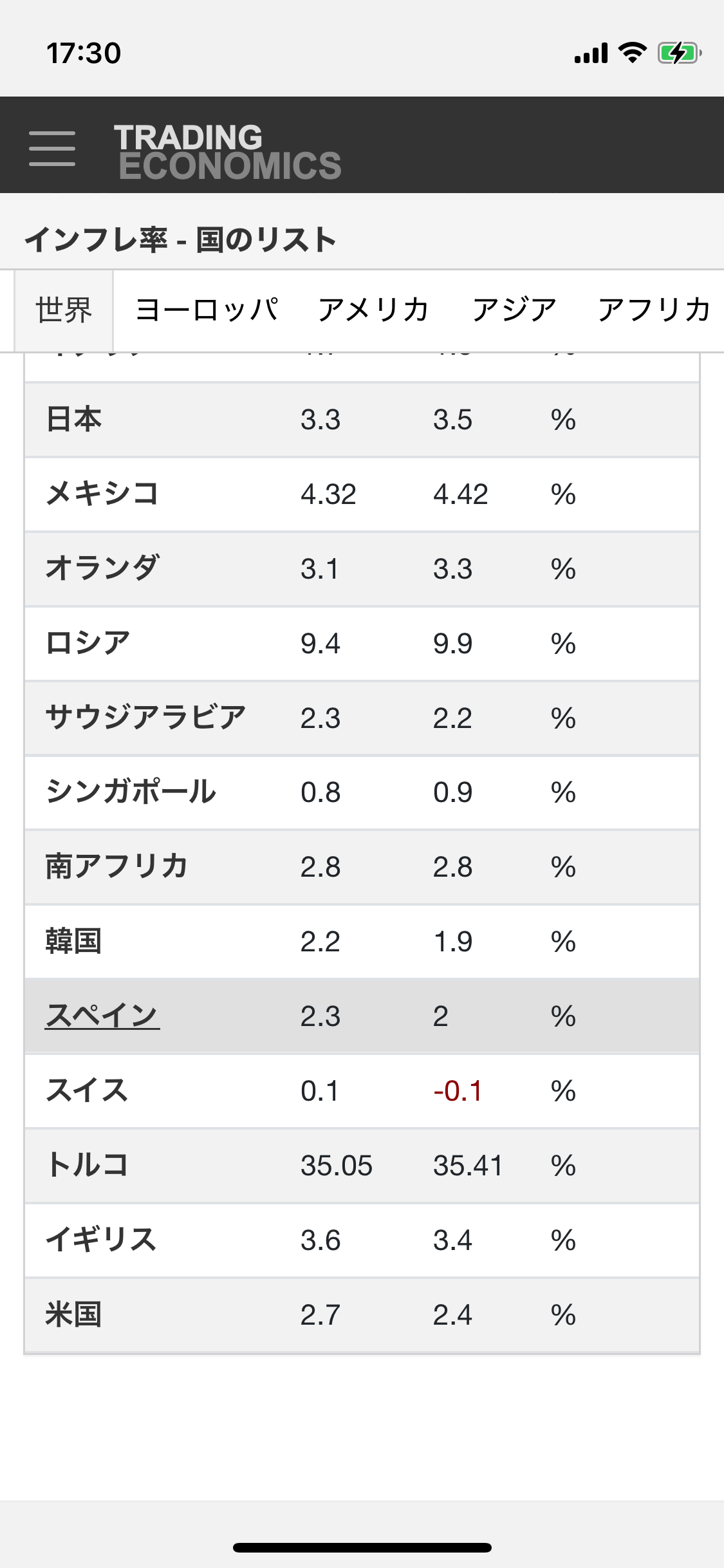
Task: Open the スペイン country link
Action: [x=102, y=1016]
